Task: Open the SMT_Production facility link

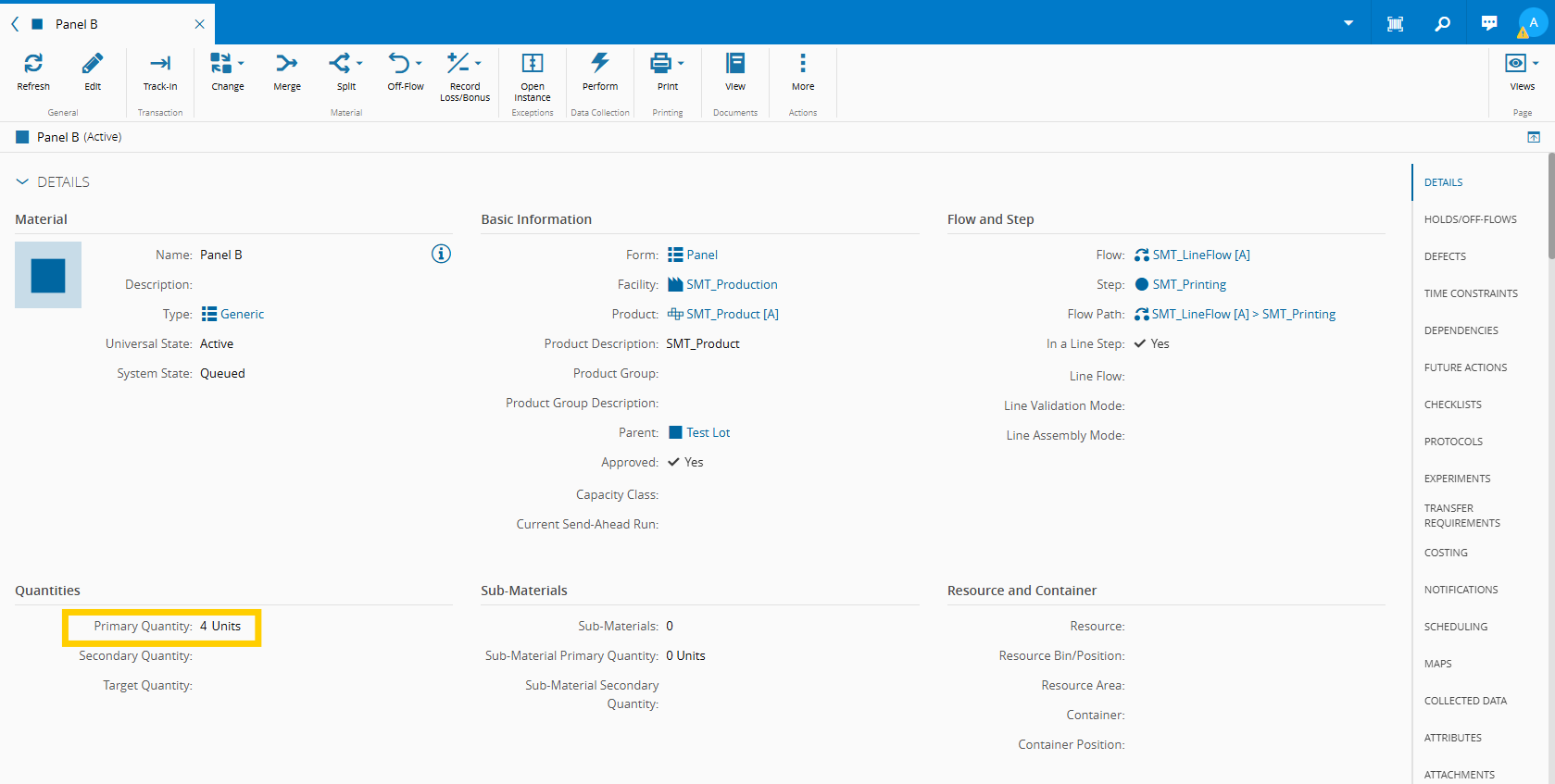Action: [732, 284]
